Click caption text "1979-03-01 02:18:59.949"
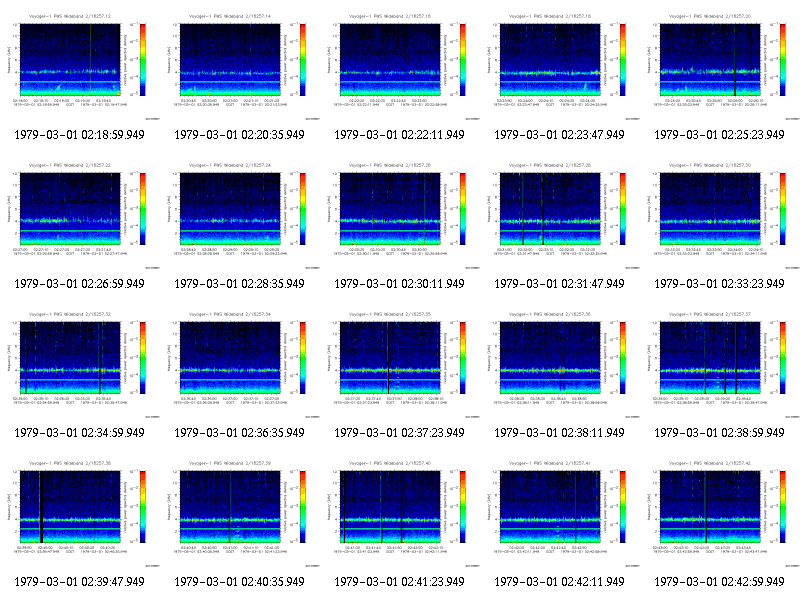Viewport: 800px width, 596px height. pos(80,135)
